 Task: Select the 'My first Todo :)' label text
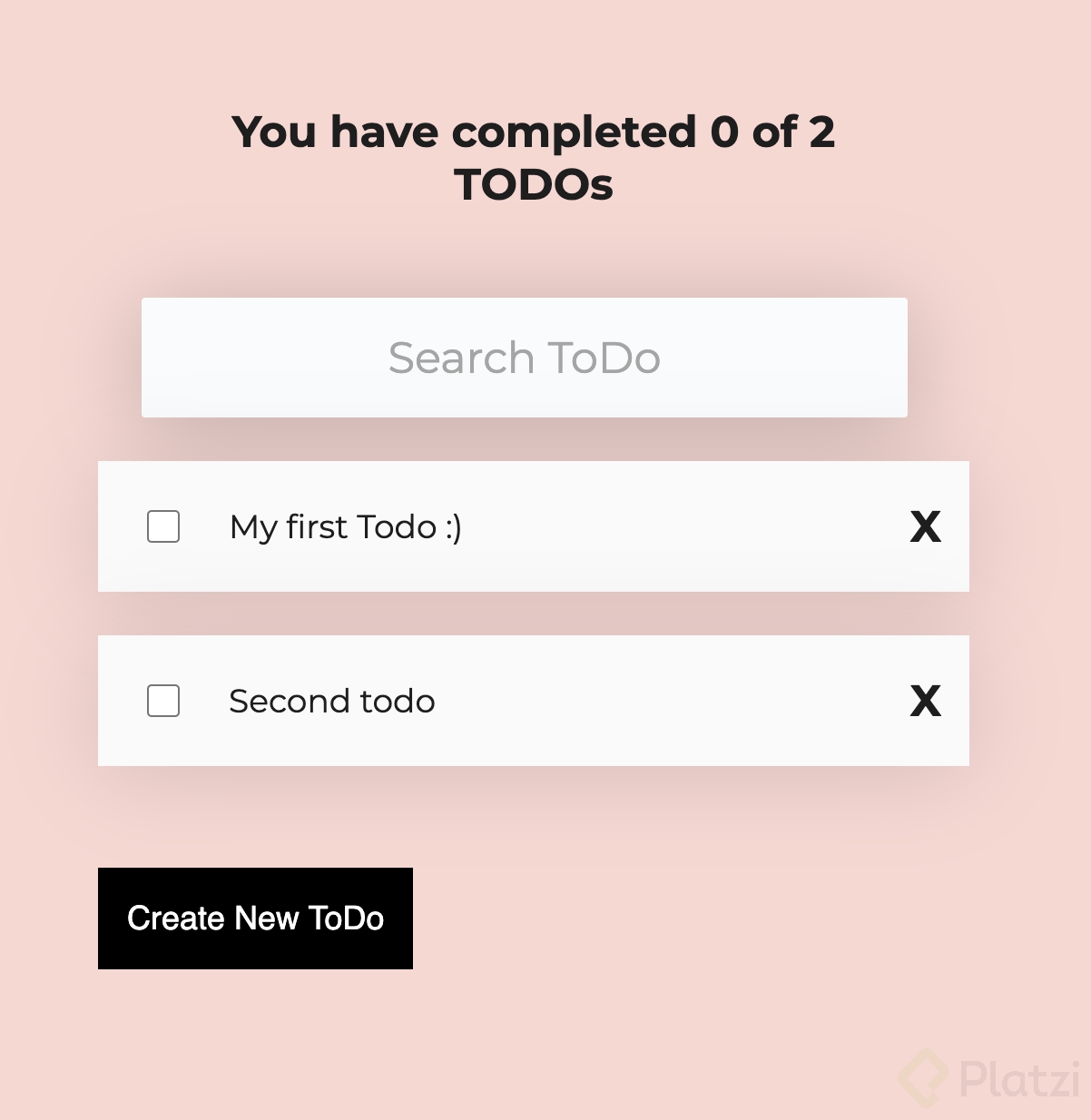tap(346, 527)
